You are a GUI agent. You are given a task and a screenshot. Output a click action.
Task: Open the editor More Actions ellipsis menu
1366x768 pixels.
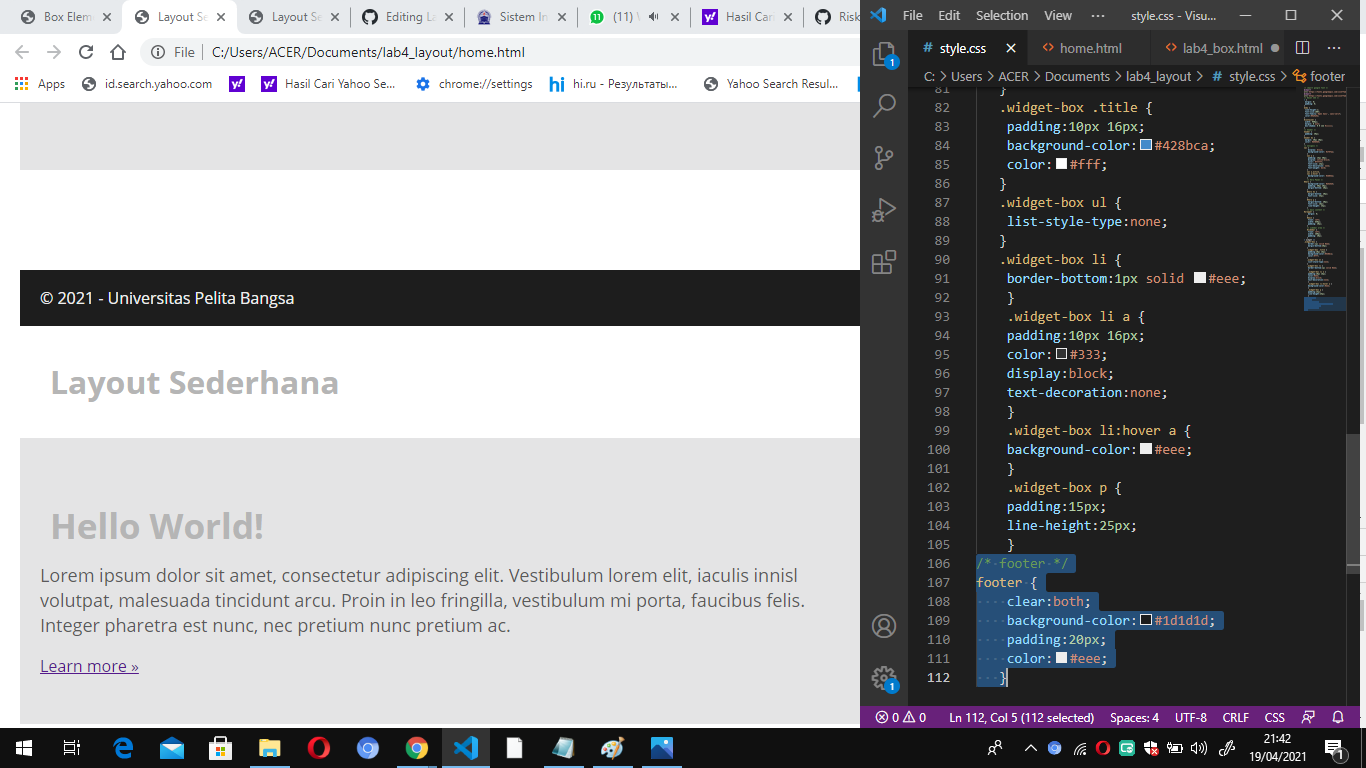pos(1334,47)
